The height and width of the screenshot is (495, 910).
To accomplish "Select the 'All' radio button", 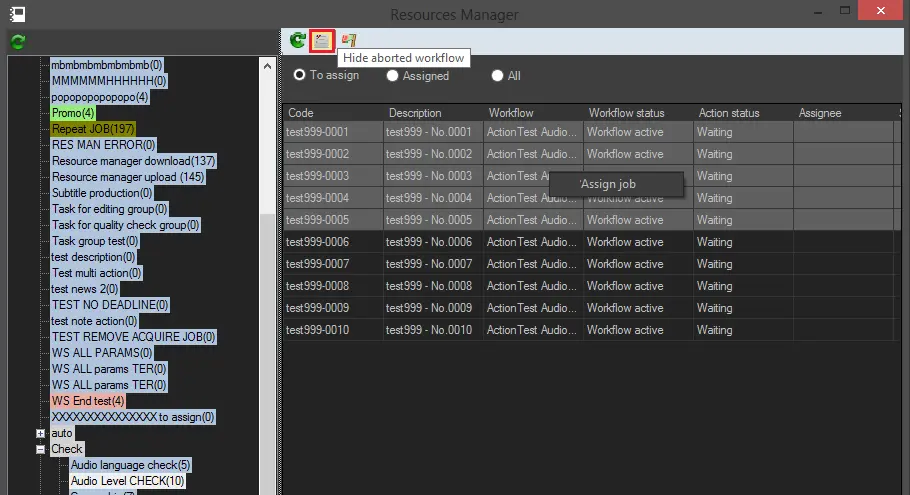I will 498,75.
